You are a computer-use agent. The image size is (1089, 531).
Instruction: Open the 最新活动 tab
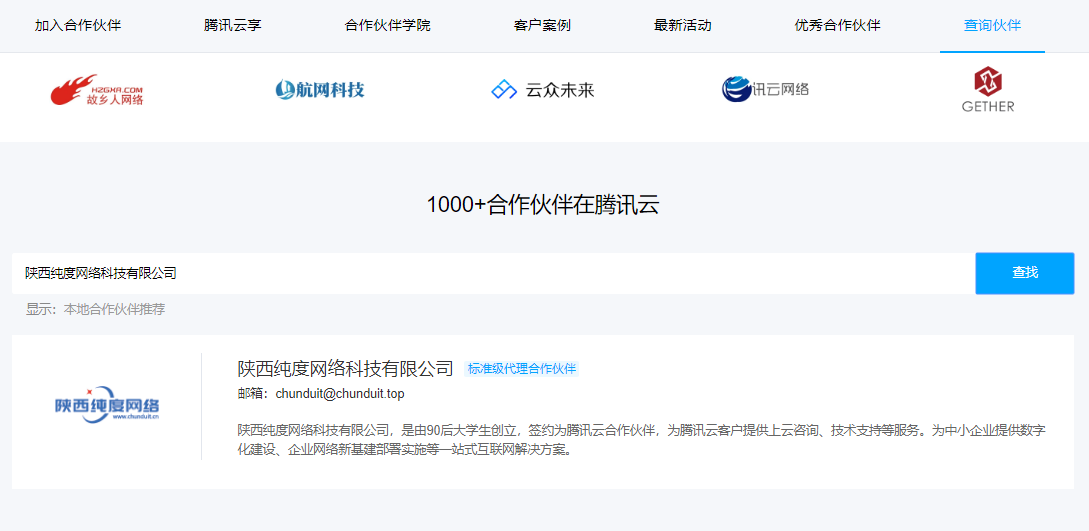point(683,26)
